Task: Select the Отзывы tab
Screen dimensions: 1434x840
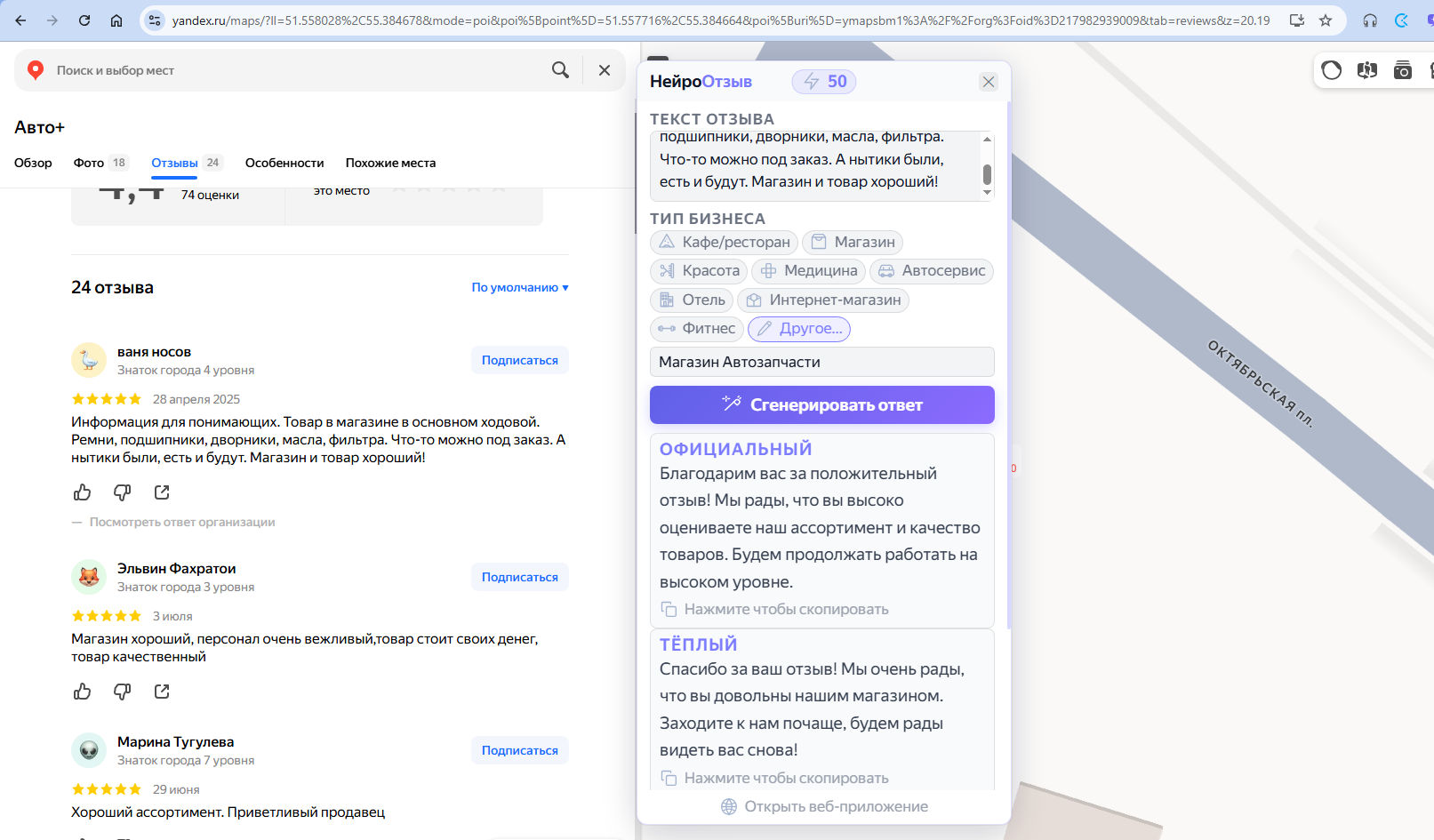Action: tap(187, 163)
